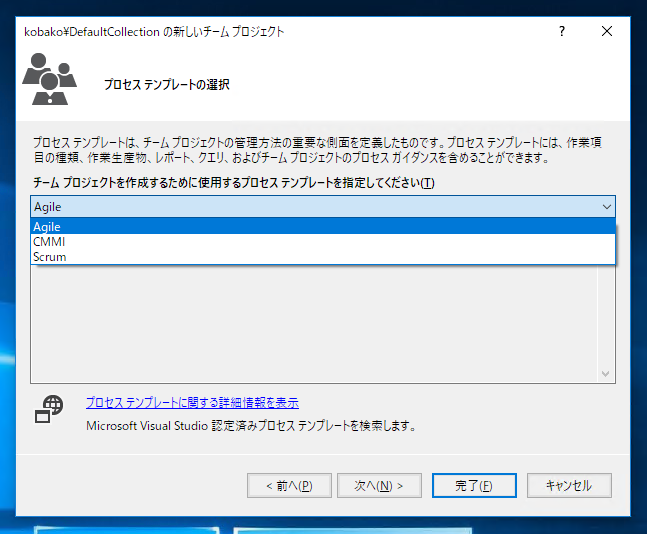
Task: Click the team project people icon
Action: [x=50, y=78]
